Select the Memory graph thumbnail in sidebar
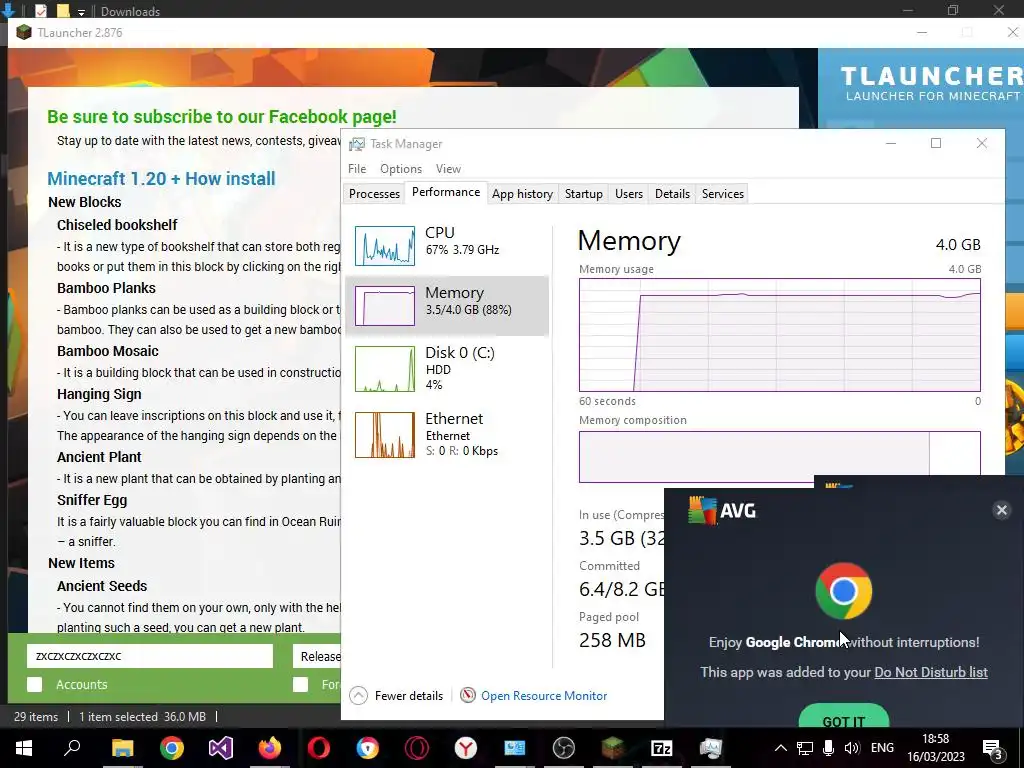The width and height of the screenshot is (1024, 768). coord(385,306)
